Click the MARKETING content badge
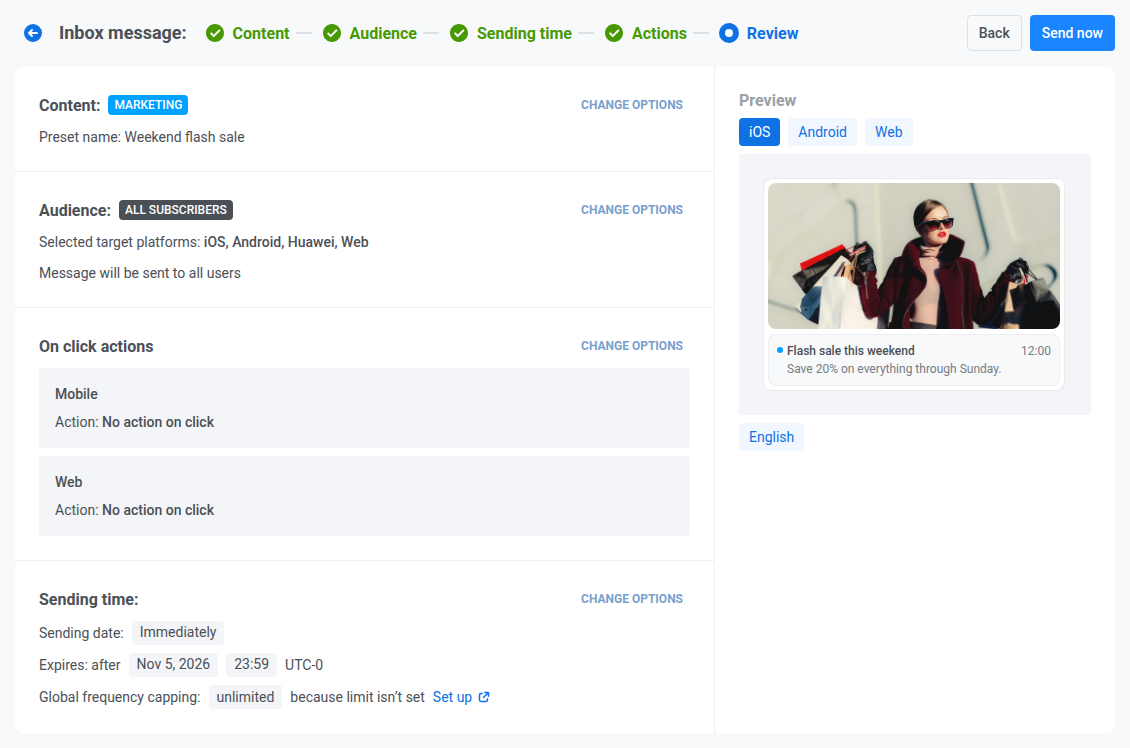The width and height of the screenshot is (1130, 748). click(x=148, y=104)
